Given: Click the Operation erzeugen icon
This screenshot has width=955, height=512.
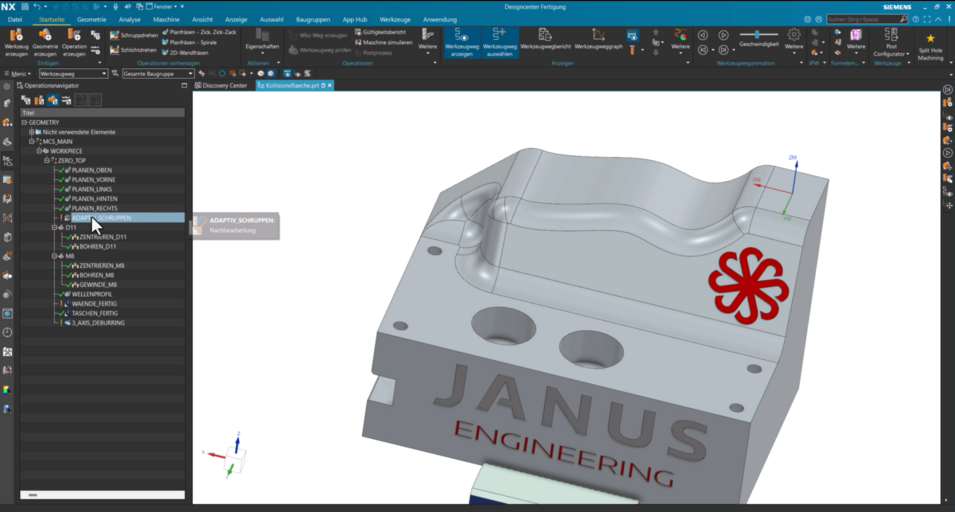Looking at the screenshot, I should (x=74, y=43).
